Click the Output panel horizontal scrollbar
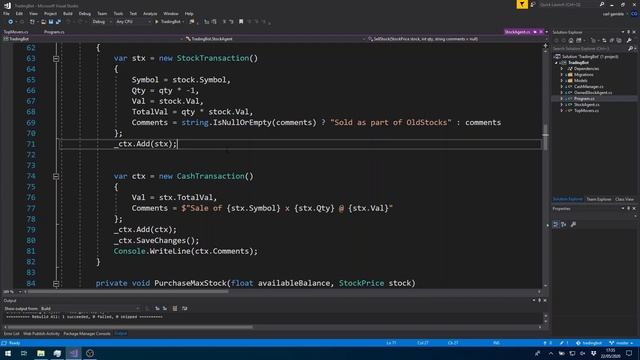 tap(130, 327)
